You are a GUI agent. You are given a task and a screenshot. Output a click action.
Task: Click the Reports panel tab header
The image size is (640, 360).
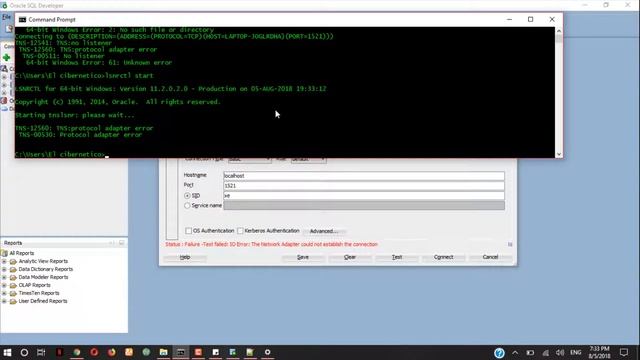[x=13, y=243]
